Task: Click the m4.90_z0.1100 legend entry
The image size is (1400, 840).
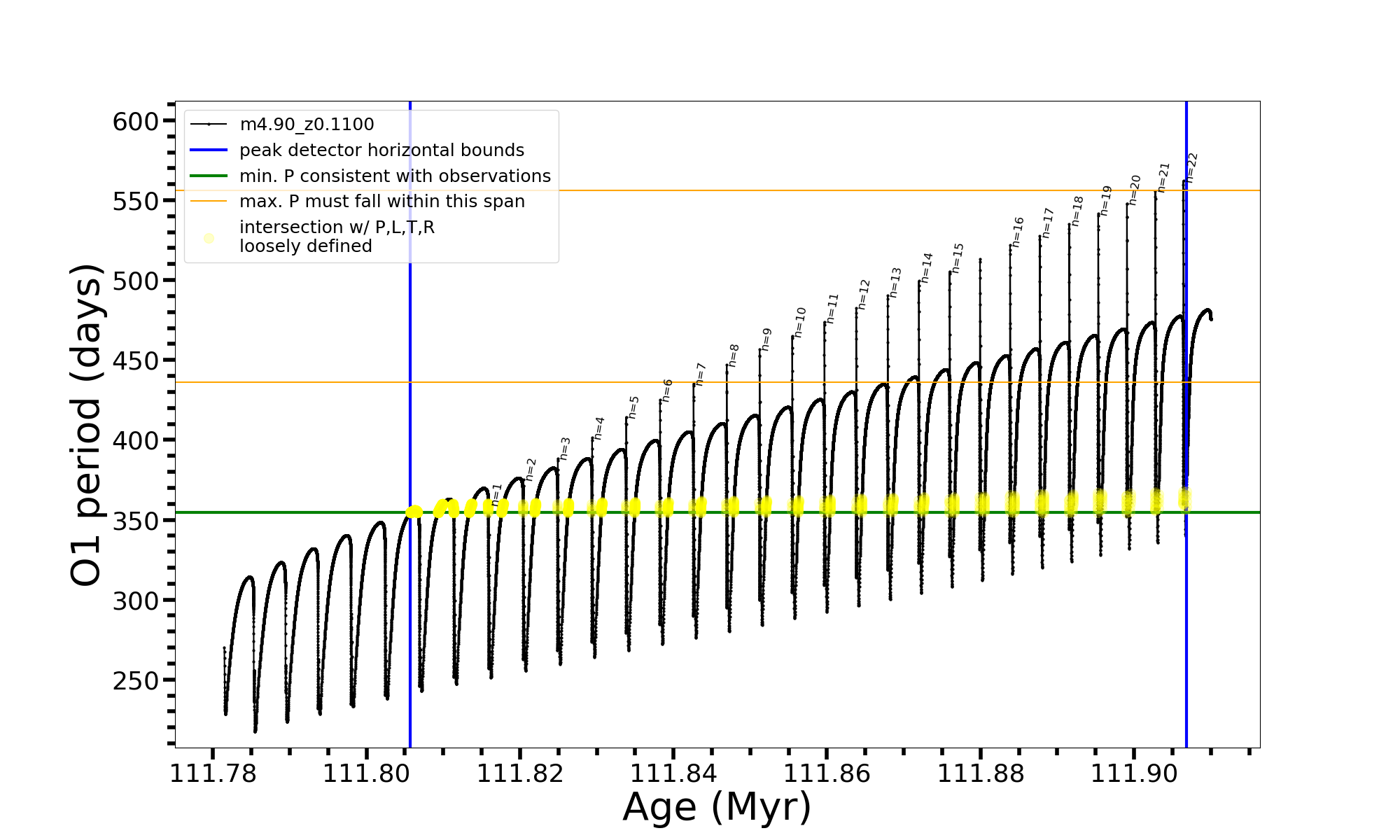Action: [307, 125]
